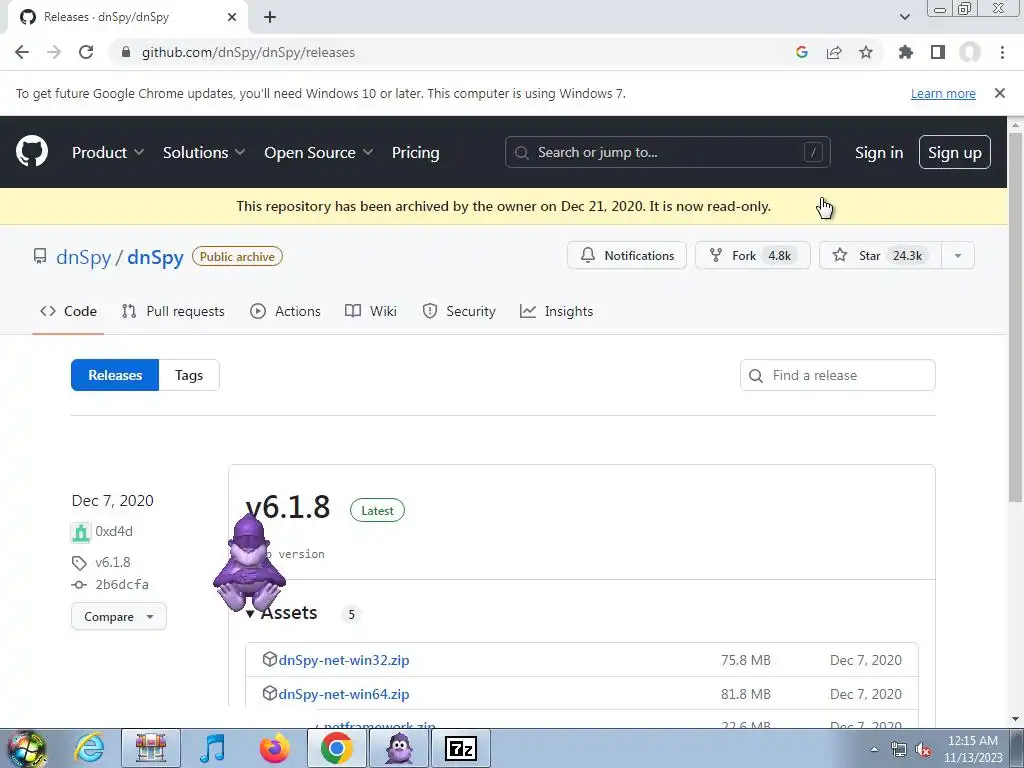This screenshot has height=768, width=1024.
Task: Open 7-Zip from the taskbar
Action: pos(461,748)
